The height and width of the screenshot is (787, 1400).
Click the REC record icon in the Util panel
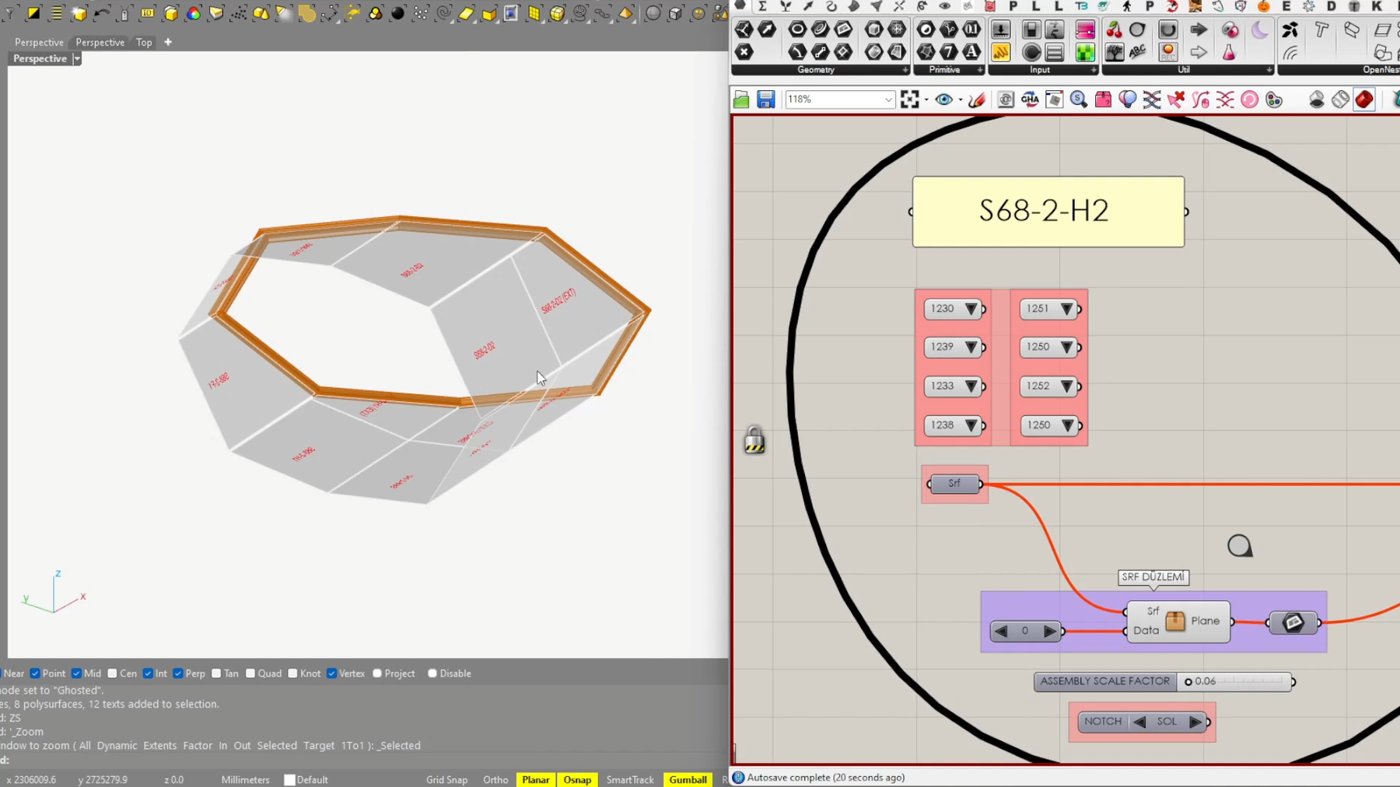[1167, 52]
